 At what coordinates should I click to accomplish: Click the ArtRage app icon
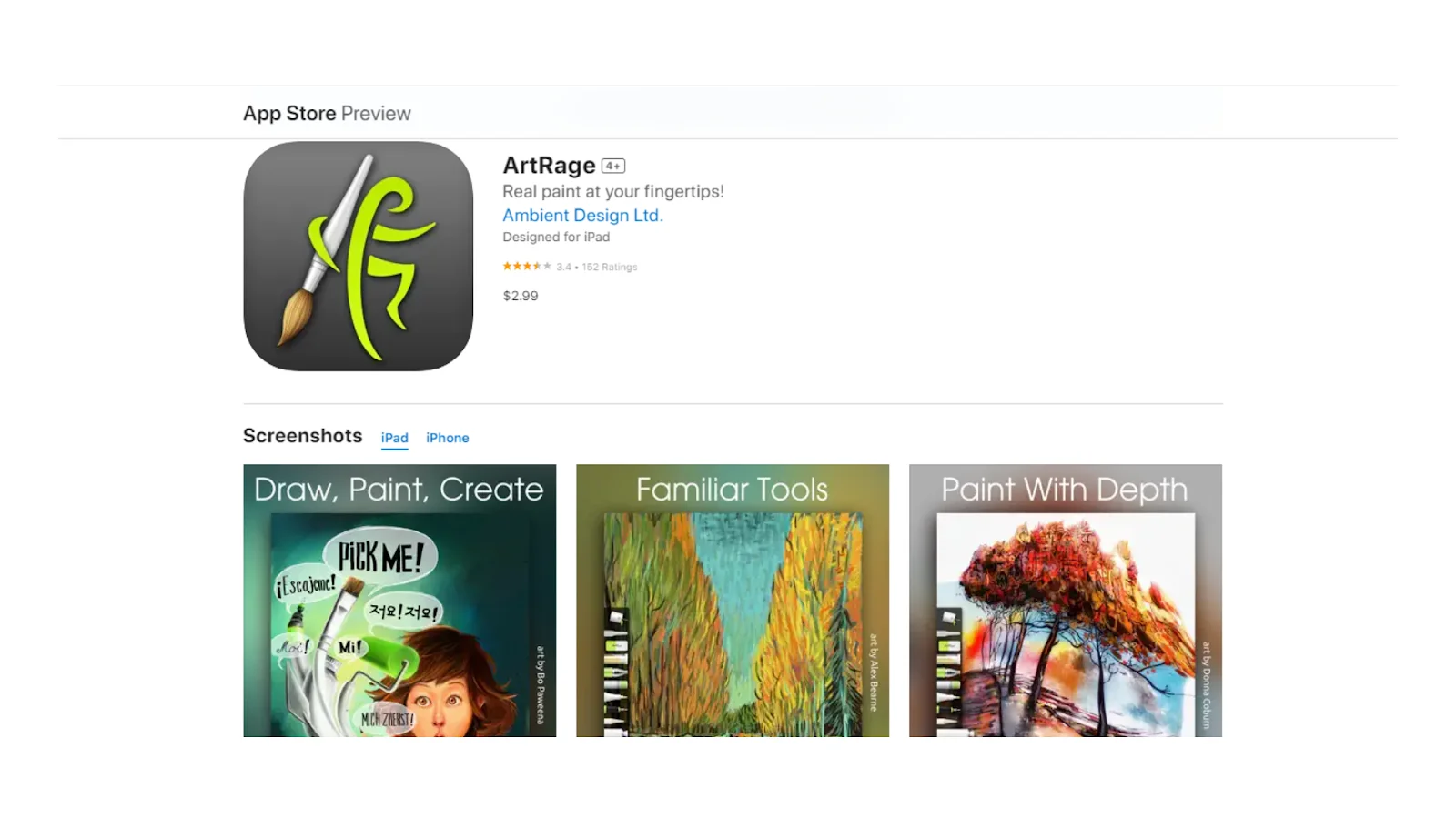pyautogui.click(x=359, y=256)
